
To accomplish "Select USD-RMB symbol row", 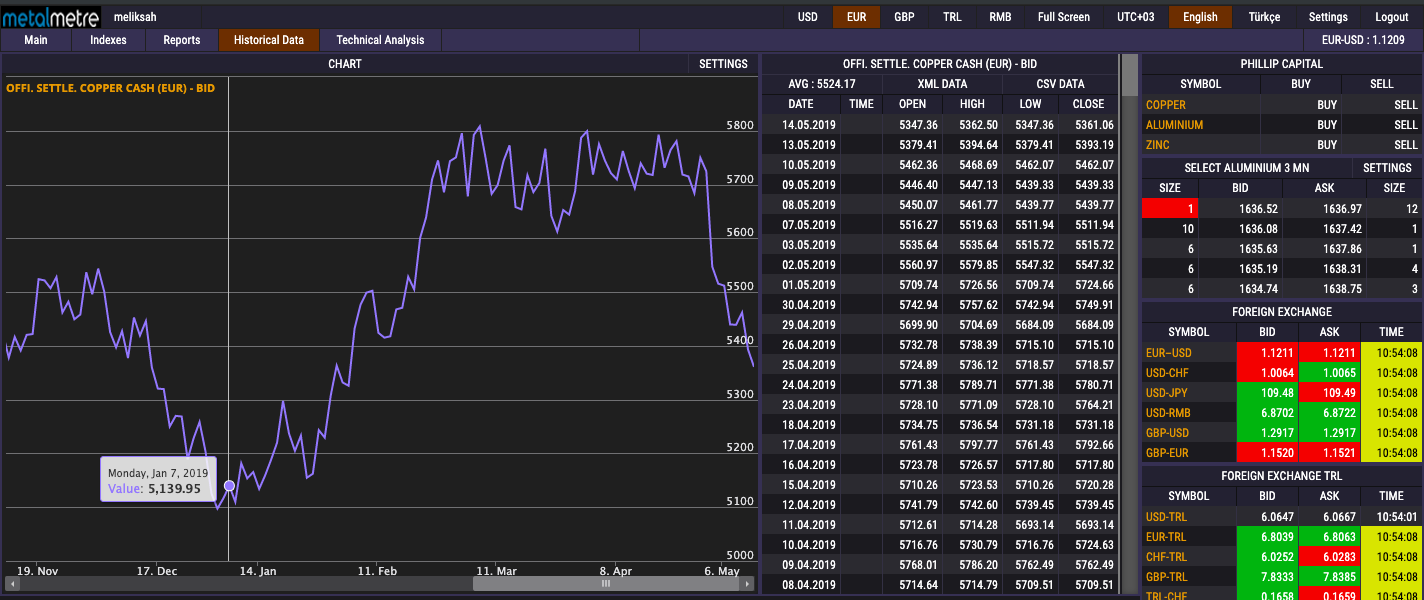I will pos(1168,413).
